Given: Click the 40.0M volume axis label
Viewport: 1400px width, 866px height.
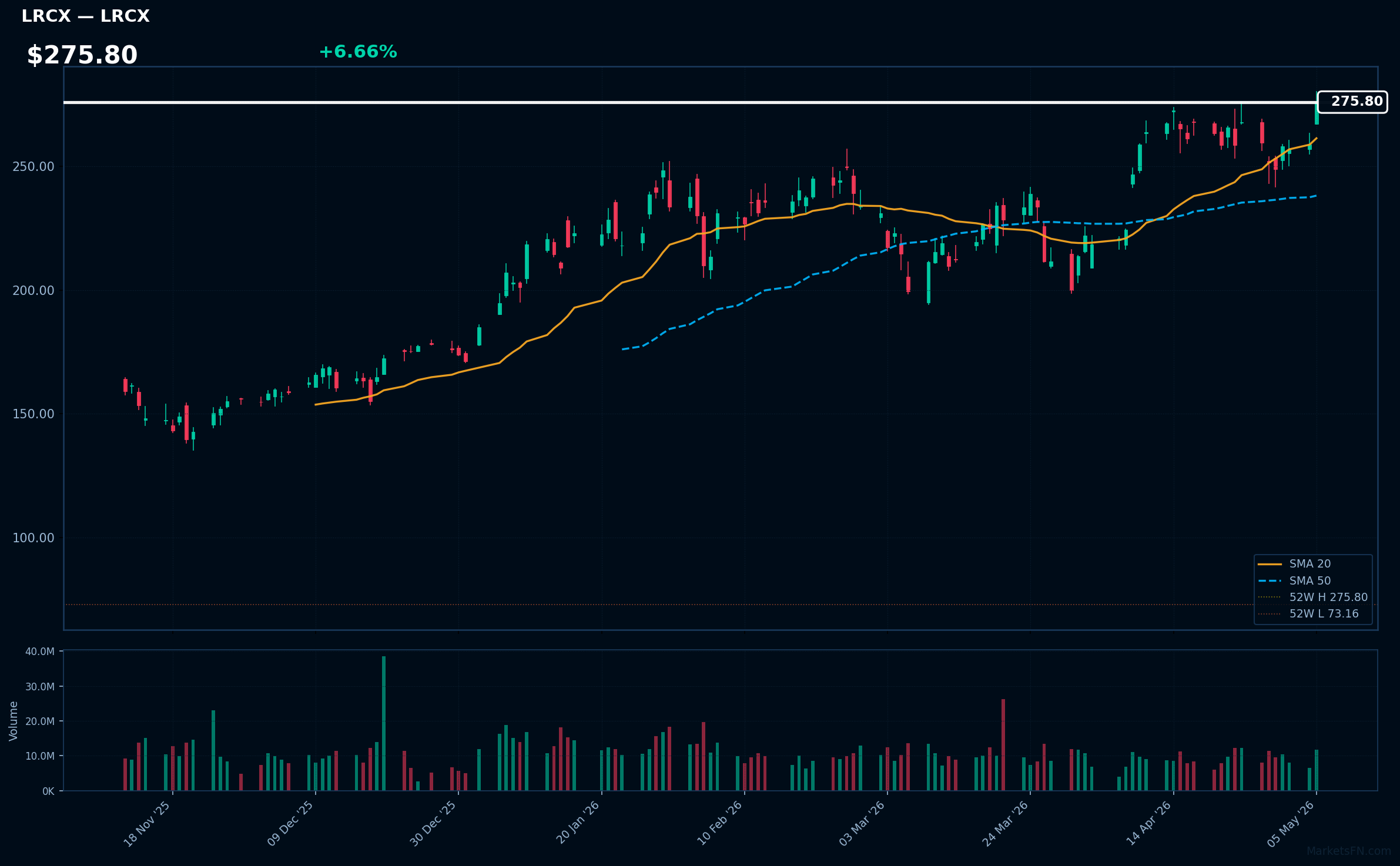Looking at the screenshot, I should [40, 652].
